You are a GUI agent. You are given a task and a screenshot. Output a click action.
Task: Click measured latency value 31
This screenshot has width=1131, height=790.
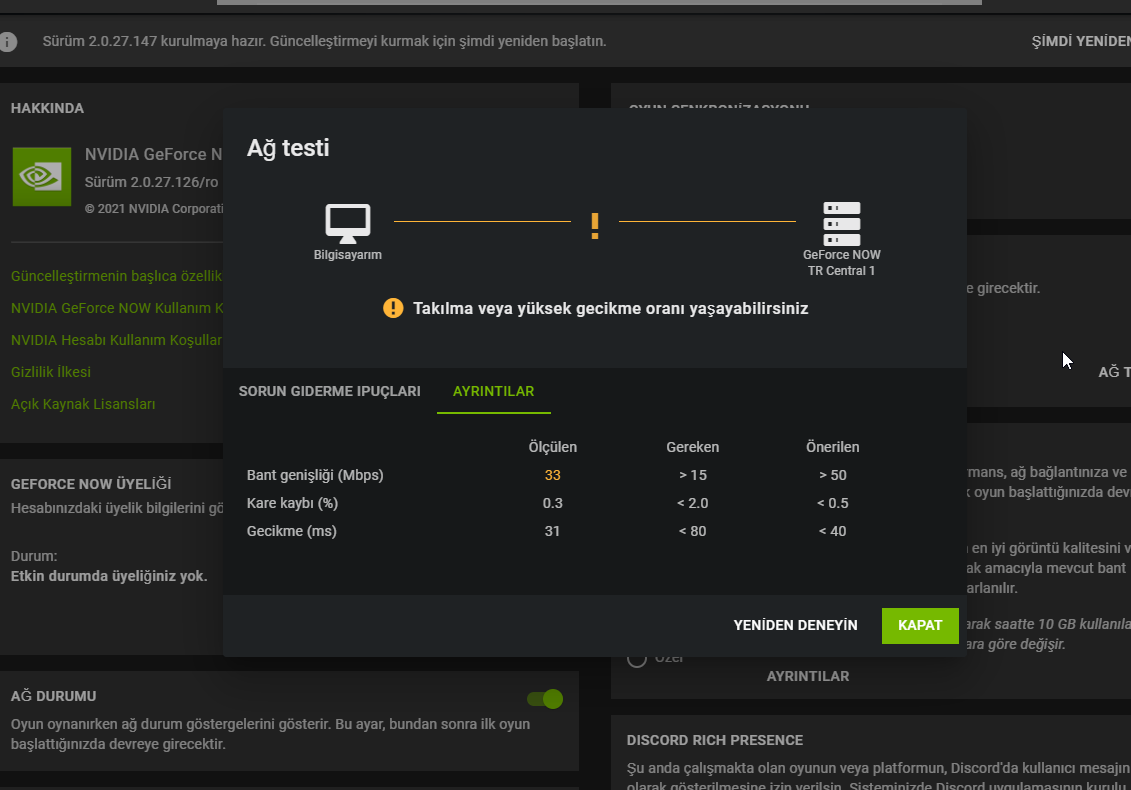pyautogui.click(x=553, y=531)
